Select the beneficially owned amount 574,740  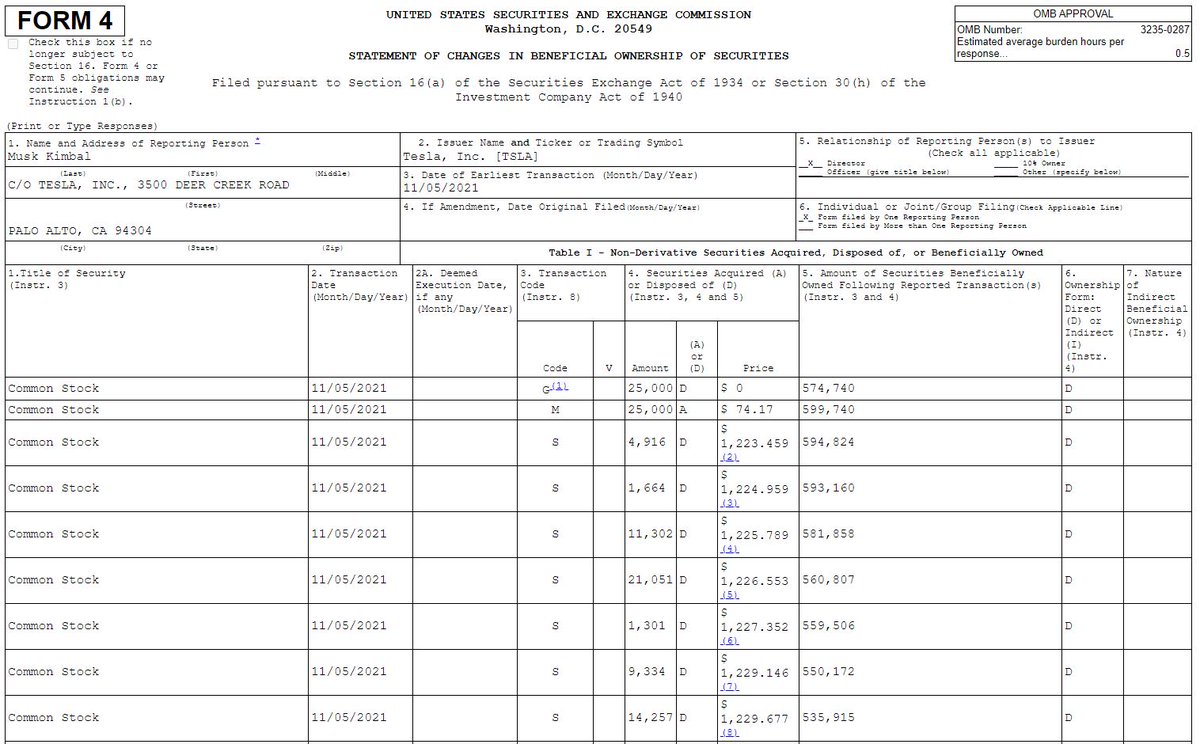(829, 388)
